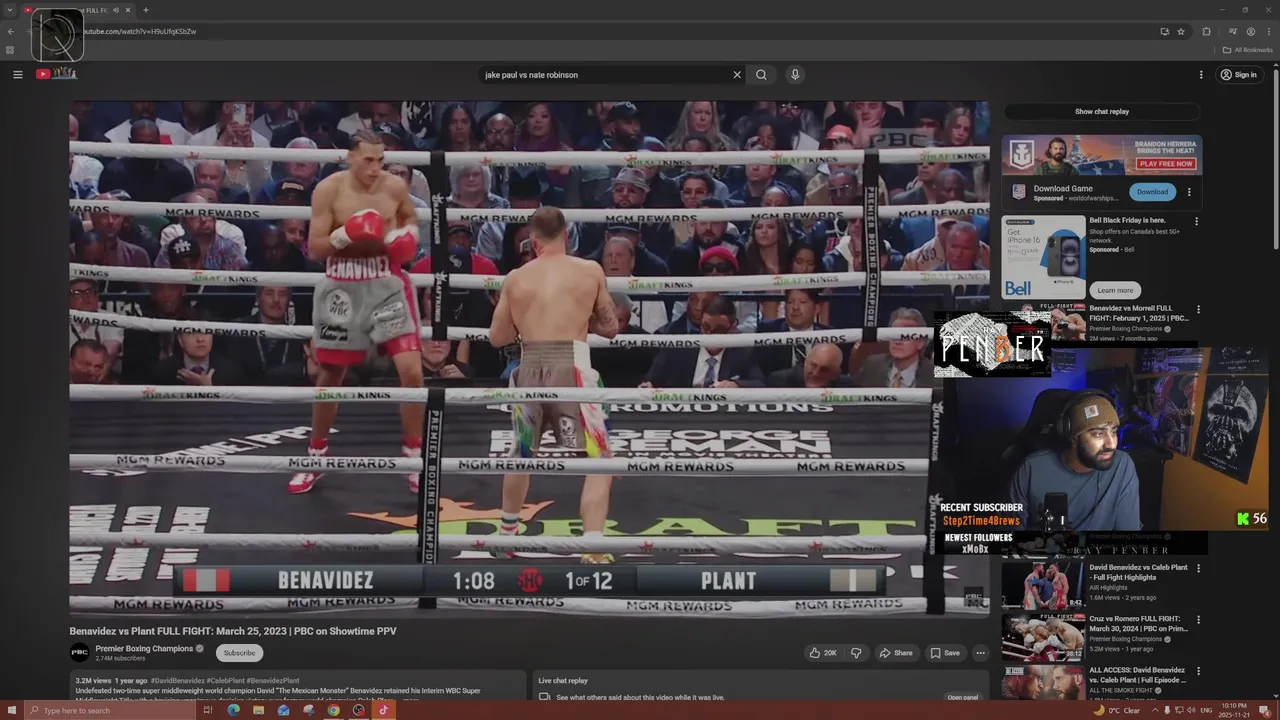Click the #BenavidezPlant hashtag
The height and width of the screenshot is (720, 1280).
[273, 681]
